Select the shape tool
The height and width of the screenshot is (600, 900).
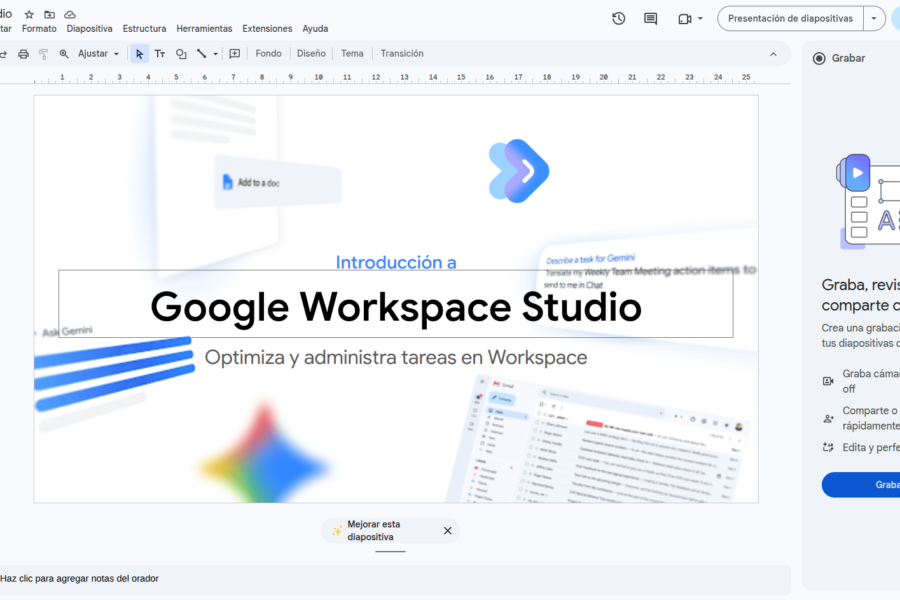(x=181, y=54)
